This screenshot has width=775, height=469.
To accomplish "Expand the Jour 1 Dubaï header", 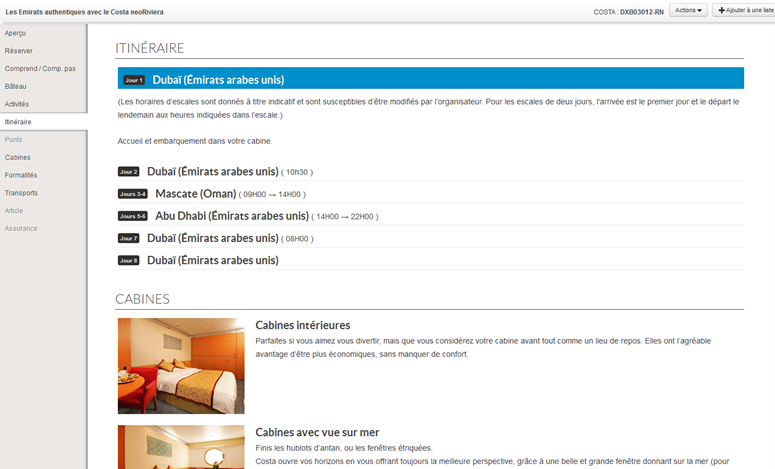I will 218,80.
